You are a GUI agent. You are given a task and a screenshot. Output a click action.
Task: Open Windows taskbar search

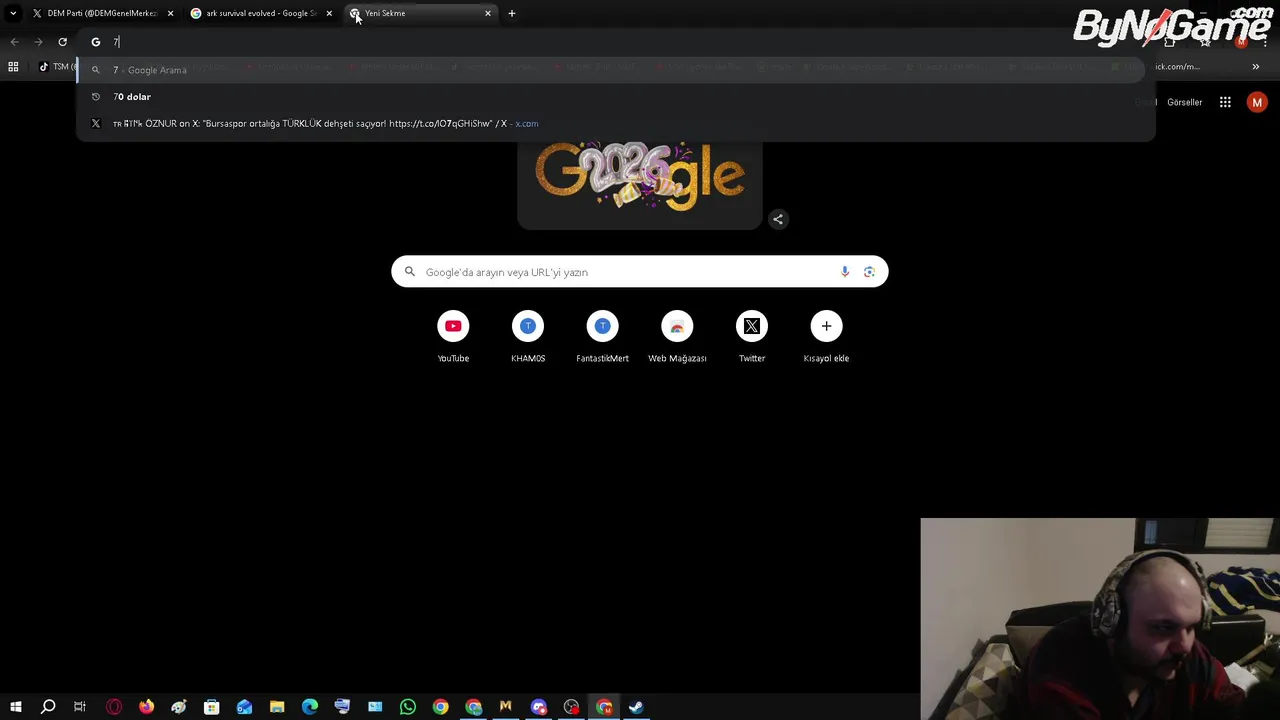coord(47,707)
